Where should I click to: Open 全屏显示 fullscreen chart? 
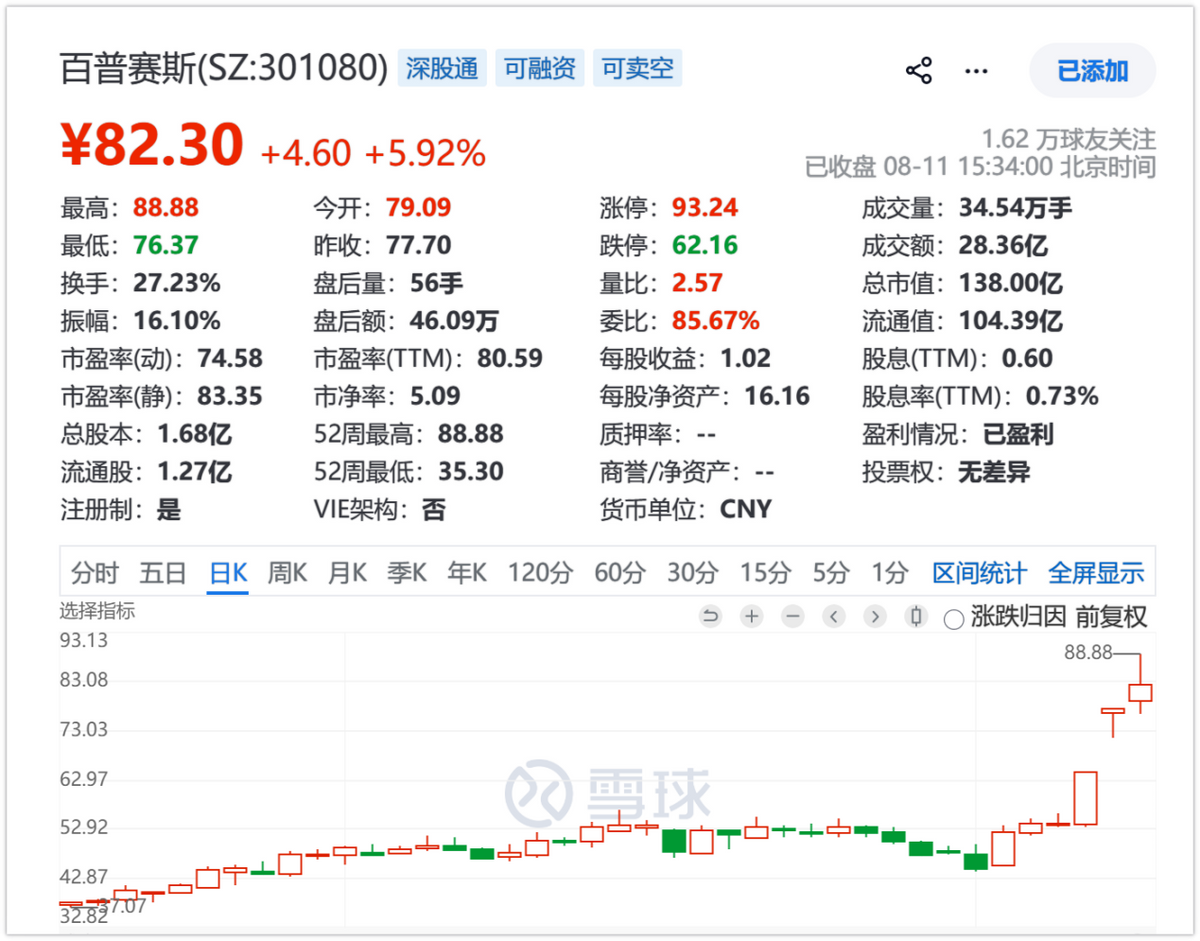(1095, 573)
